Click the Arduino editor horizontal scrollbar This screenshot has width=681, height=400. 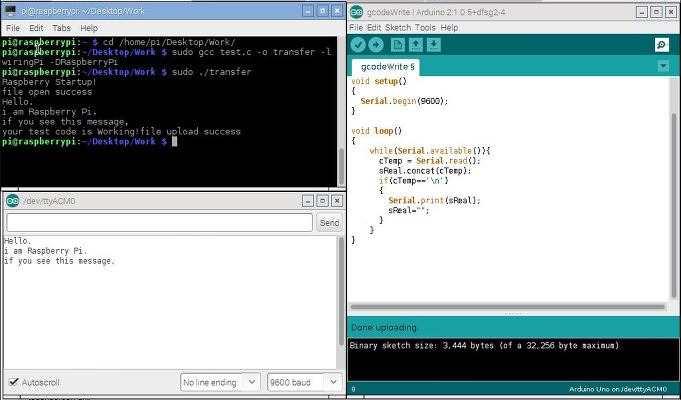[x=508, y=307]
